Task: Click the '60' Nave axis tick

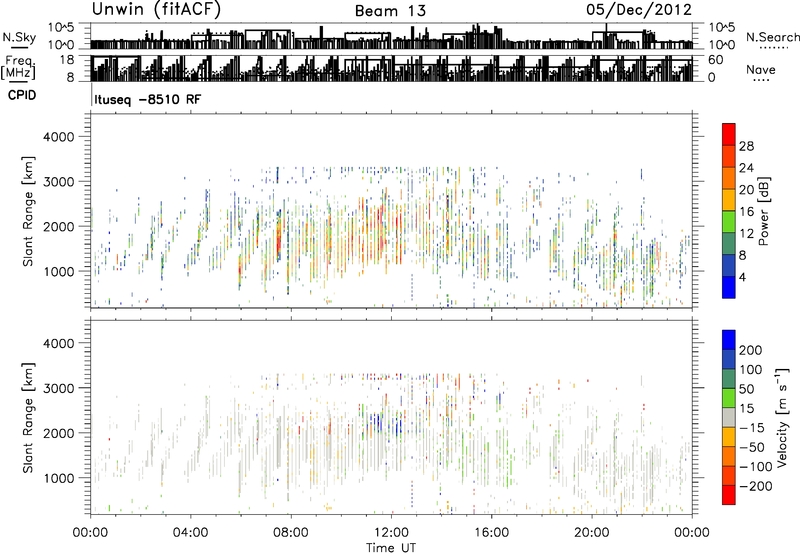Action: [x=715, y=60]
